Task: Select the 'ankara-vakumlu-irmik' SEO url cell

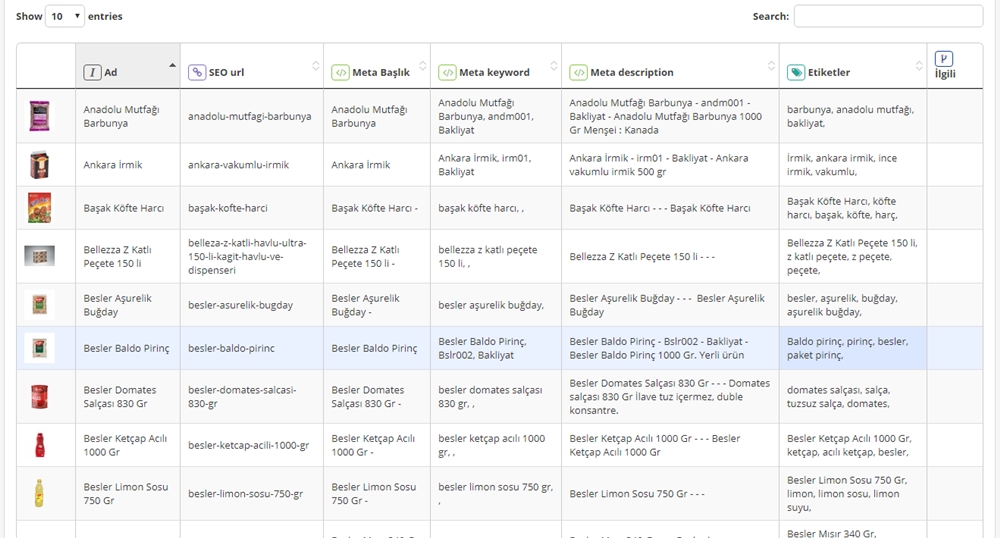Action: click(252, 164)
